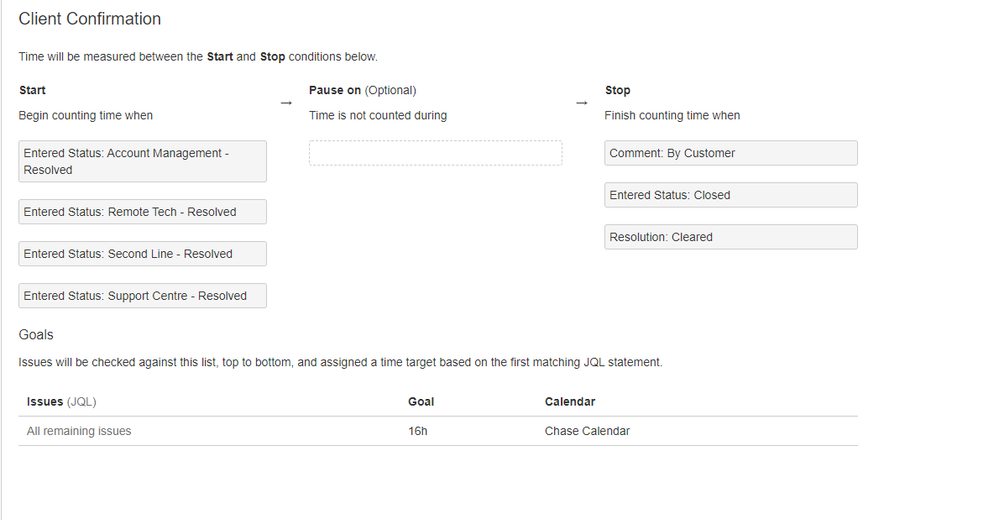Click the Client Confirmation heading
The width and height of the screenshot is (999, 520).
[90, 19]
